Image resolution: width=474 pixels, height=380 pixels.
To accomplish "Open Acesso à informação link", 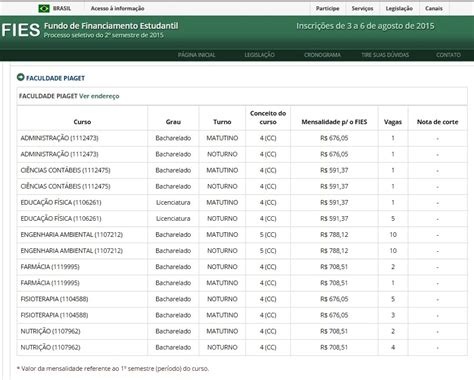I will click(117, 8).
